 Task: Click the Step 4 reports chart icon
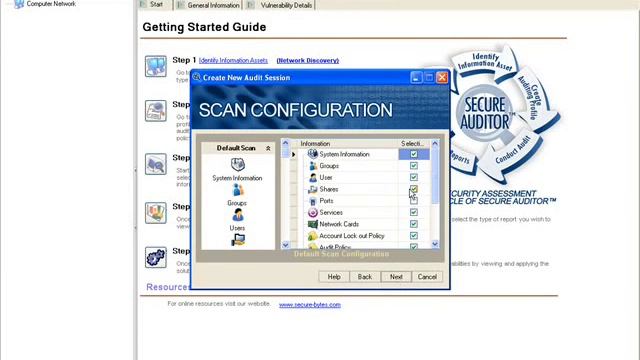pyautogui.click(x=156, y=213)
